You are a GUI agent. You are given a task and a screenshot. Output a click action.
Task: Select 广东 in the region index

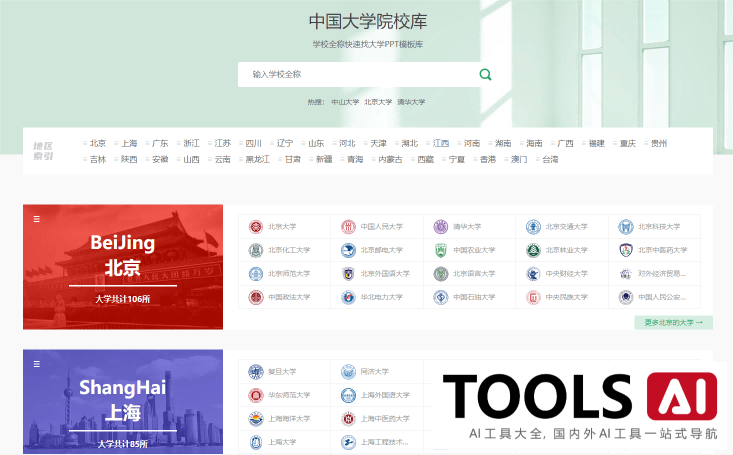pyautogui.click(x=159, y=143)
